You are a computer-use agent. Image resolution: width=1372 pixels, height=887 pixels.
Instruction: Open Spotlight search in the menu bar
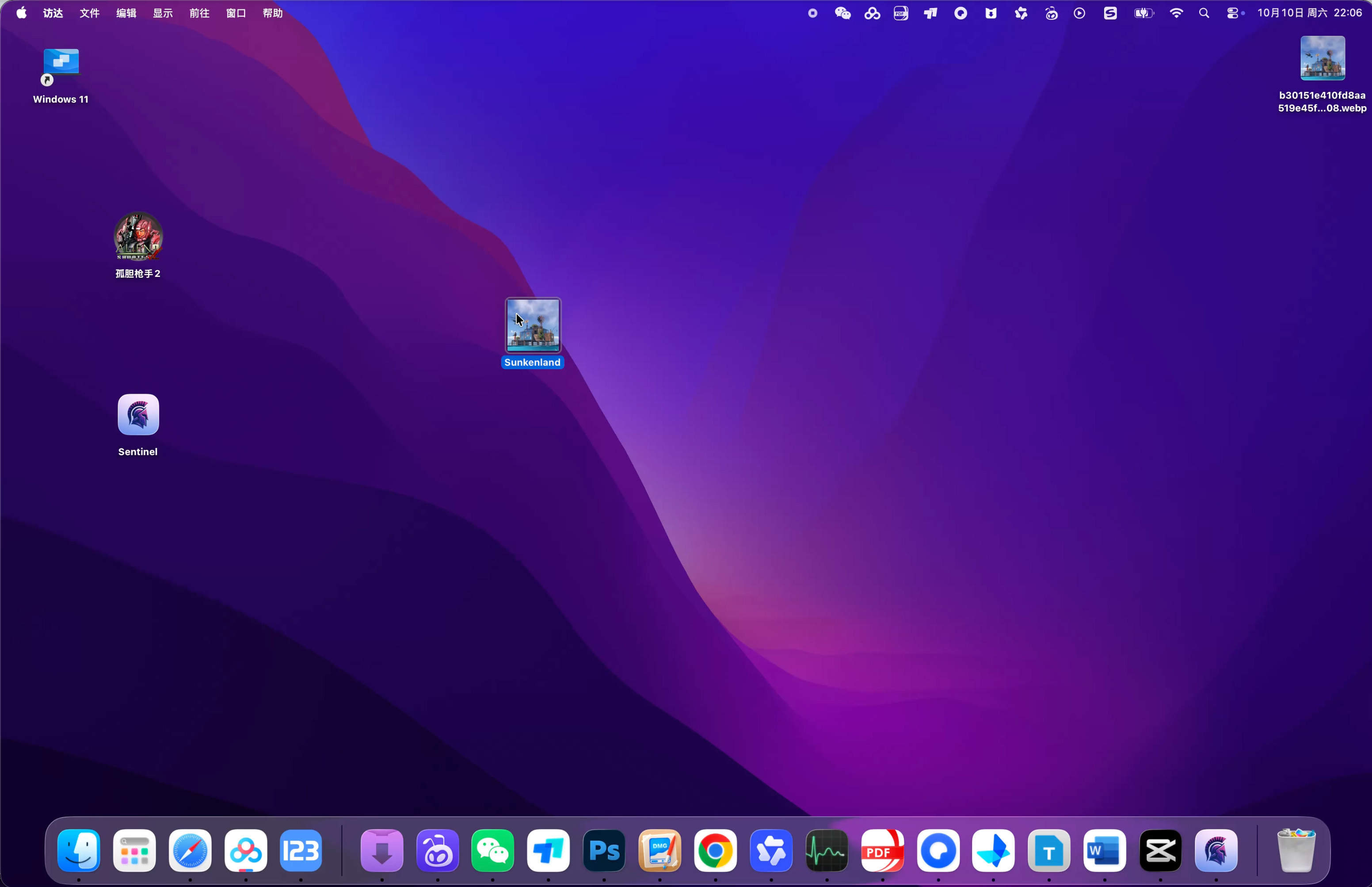click(x=1204, y=13)
